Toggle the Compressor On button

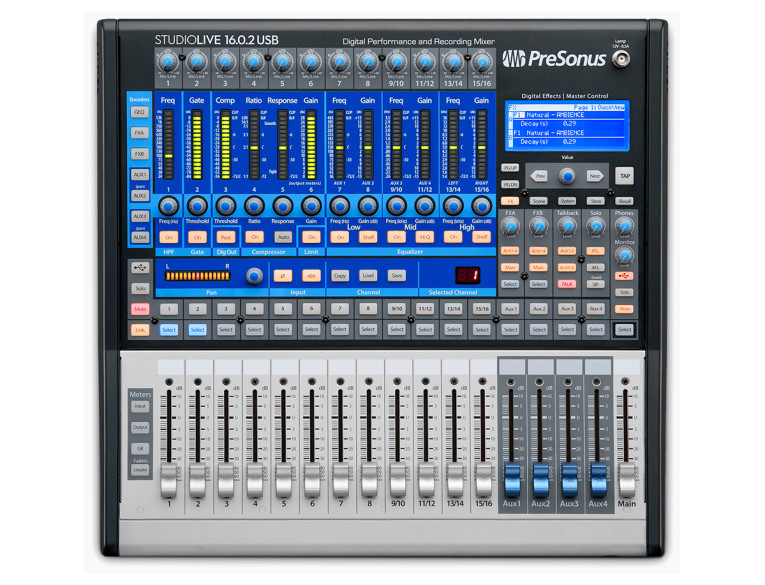click(x=254, y=237)
